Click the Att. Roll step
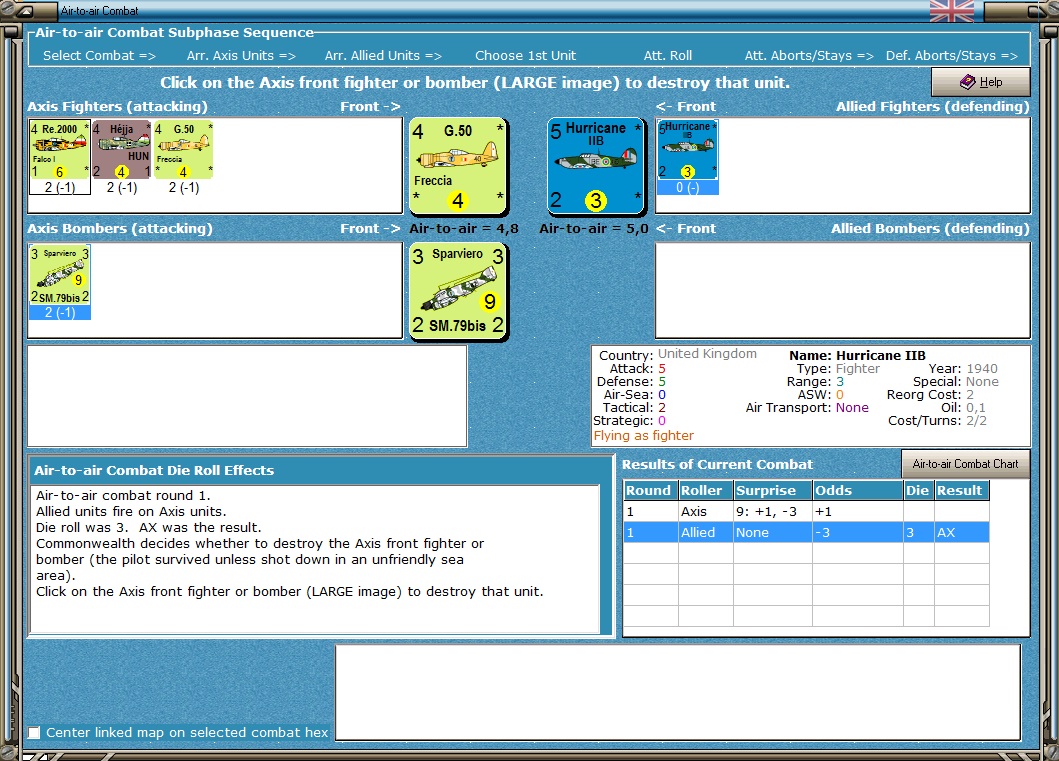The height and width of the screenshot is (761, 1059). click(668, 55)
